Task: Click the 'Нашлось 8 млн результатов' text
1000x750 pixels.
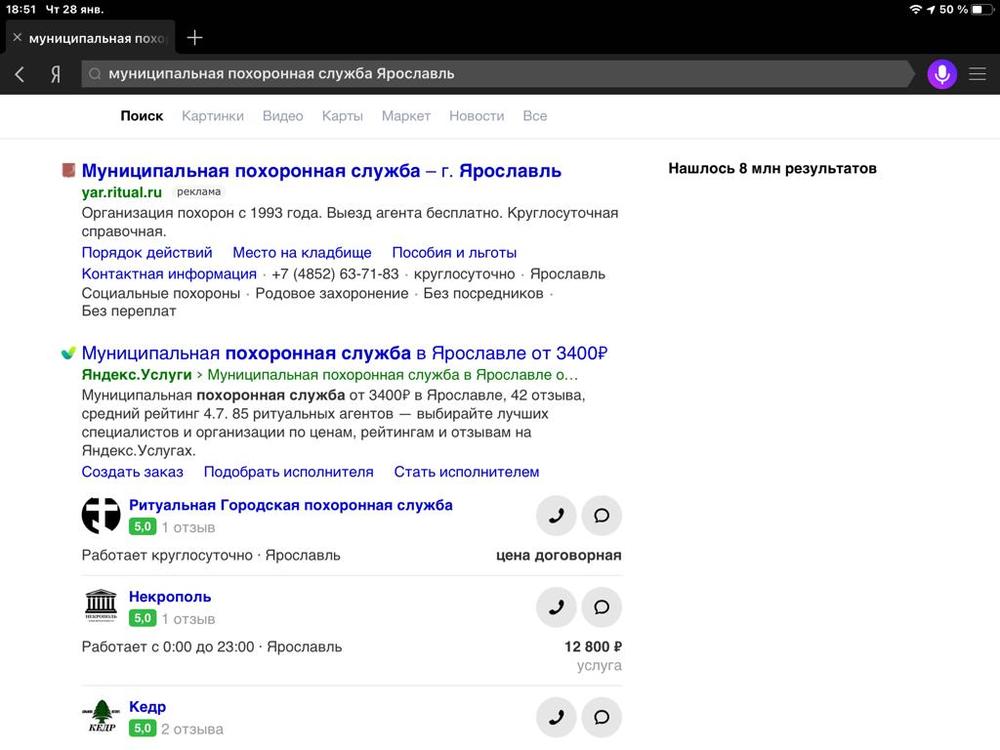Action: pyautogui.click(x=772, y=168)
